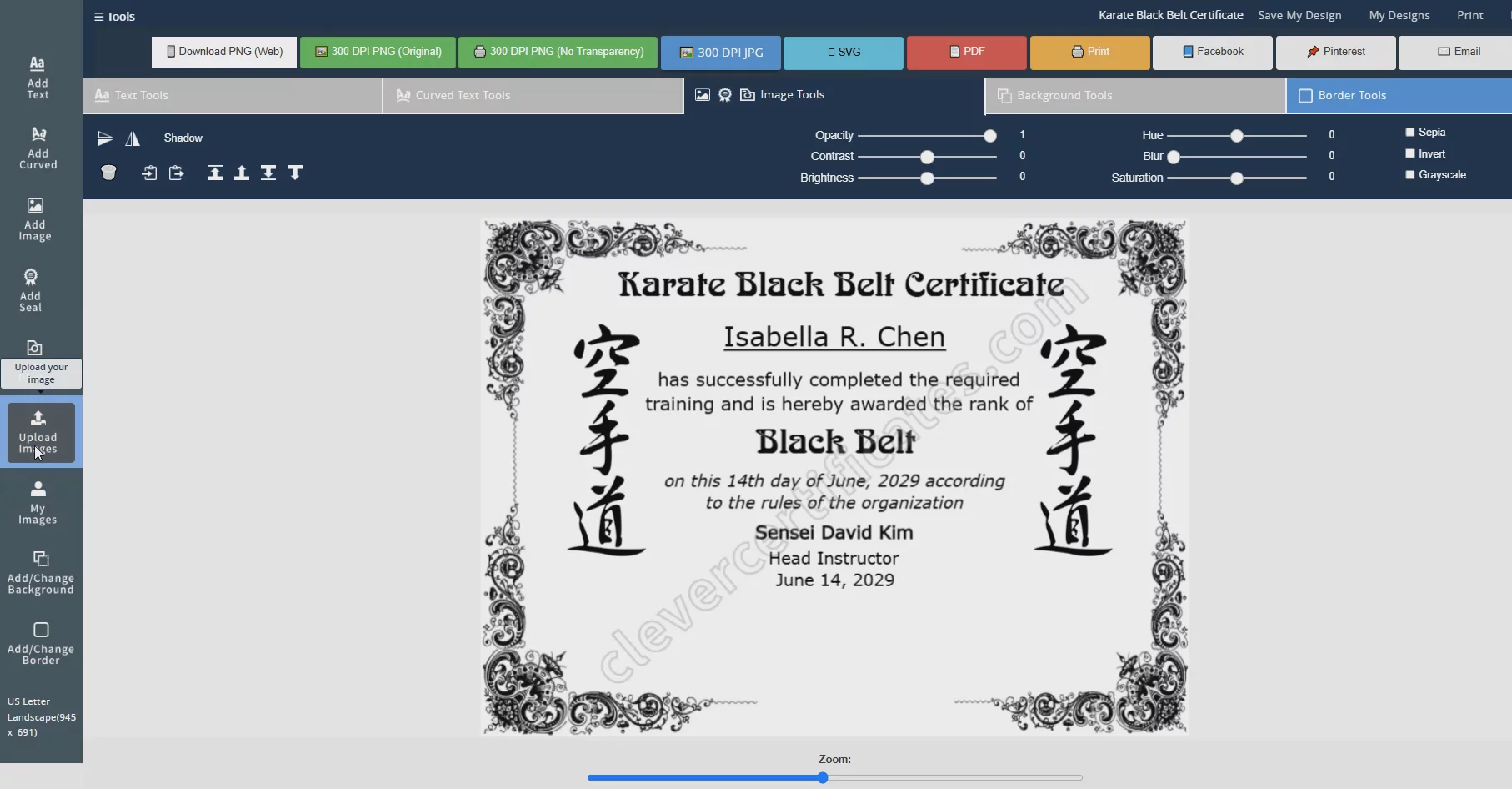Flip the image horizontally

click(x=132, y=138)
